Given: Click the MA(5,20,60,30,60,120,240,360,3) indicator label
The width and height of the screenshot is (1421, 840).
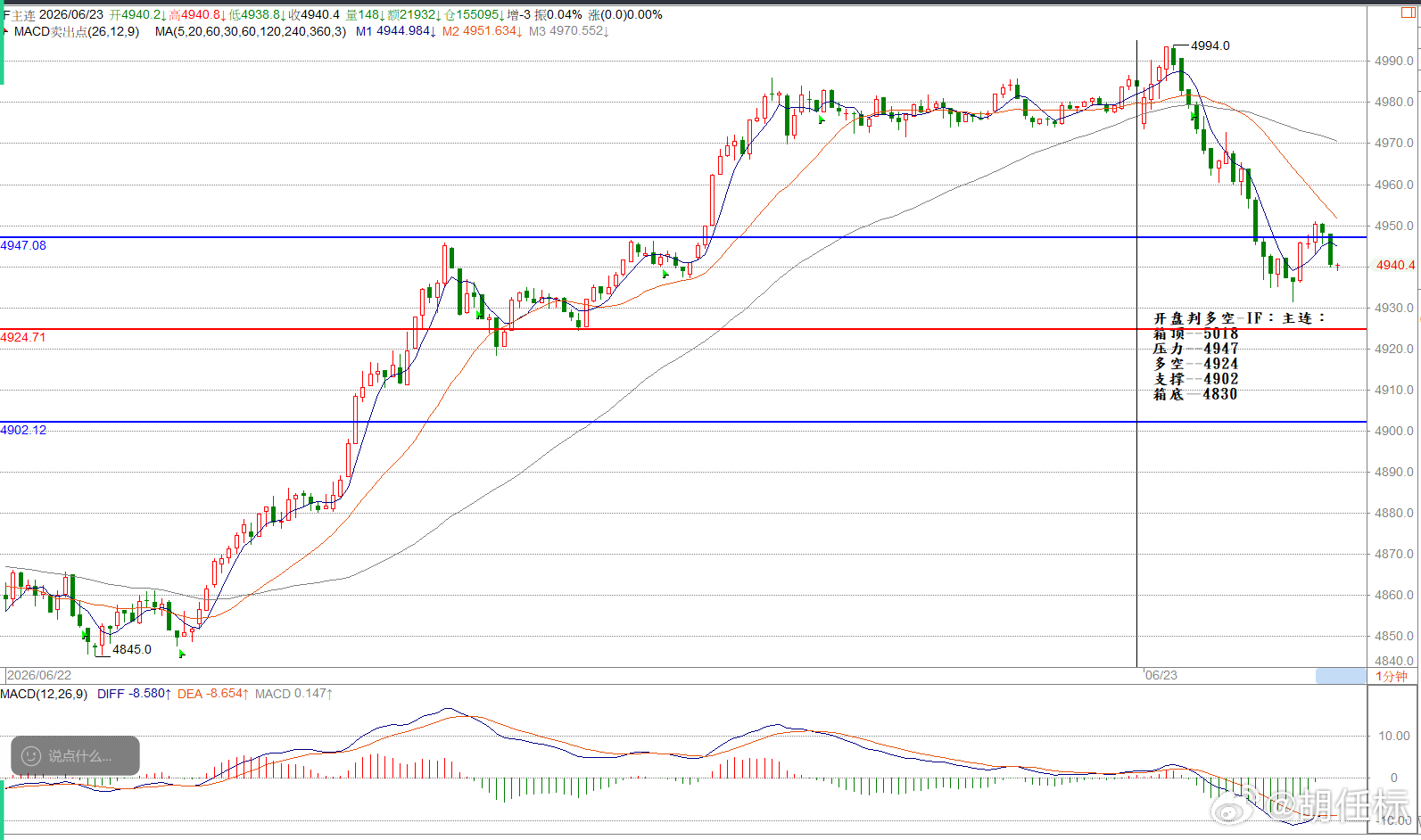Looking at the screenshot, I should point(250,31).
